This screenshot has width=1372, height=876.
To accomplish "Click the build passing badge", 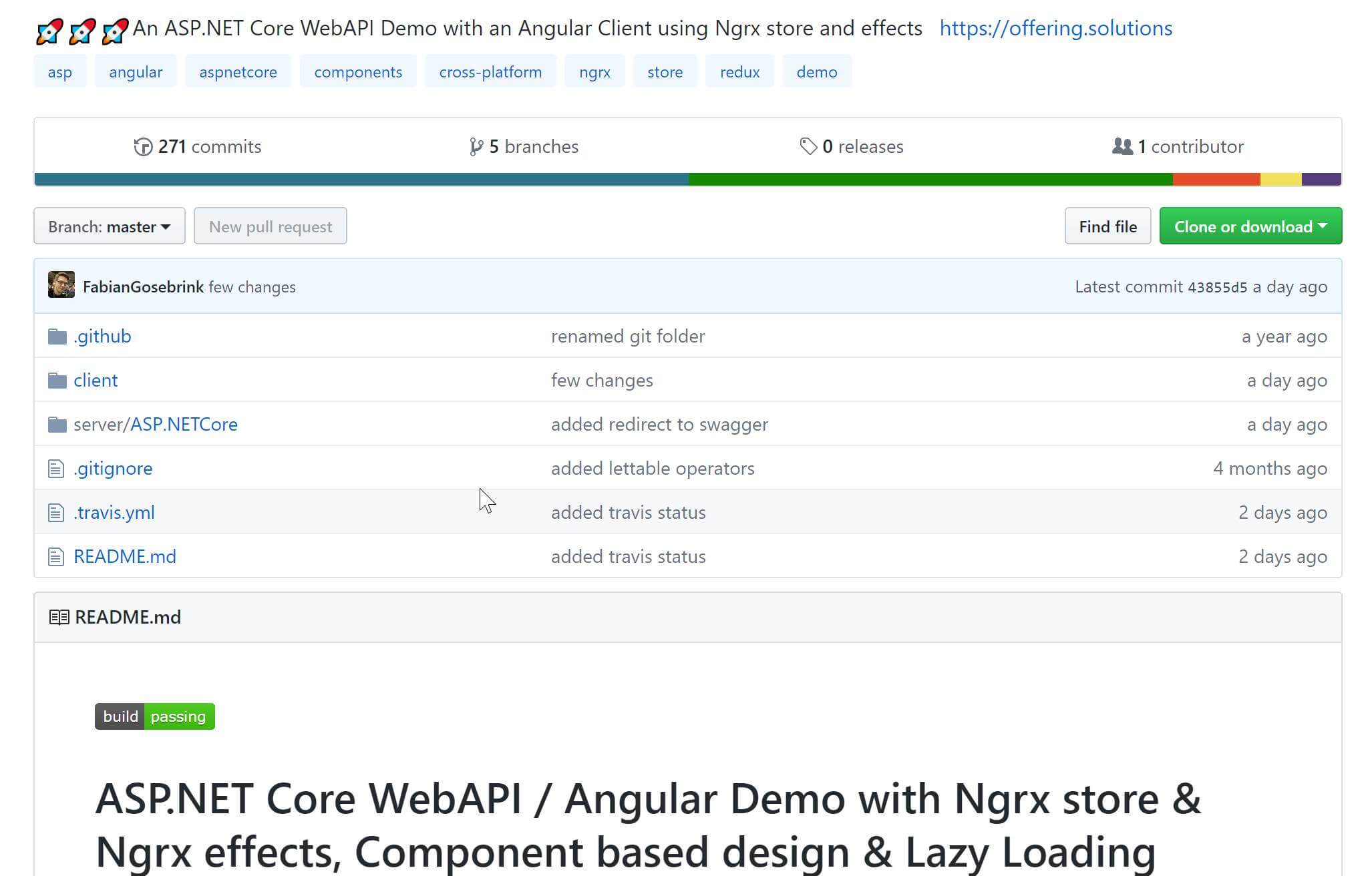I will coord(155,716).
